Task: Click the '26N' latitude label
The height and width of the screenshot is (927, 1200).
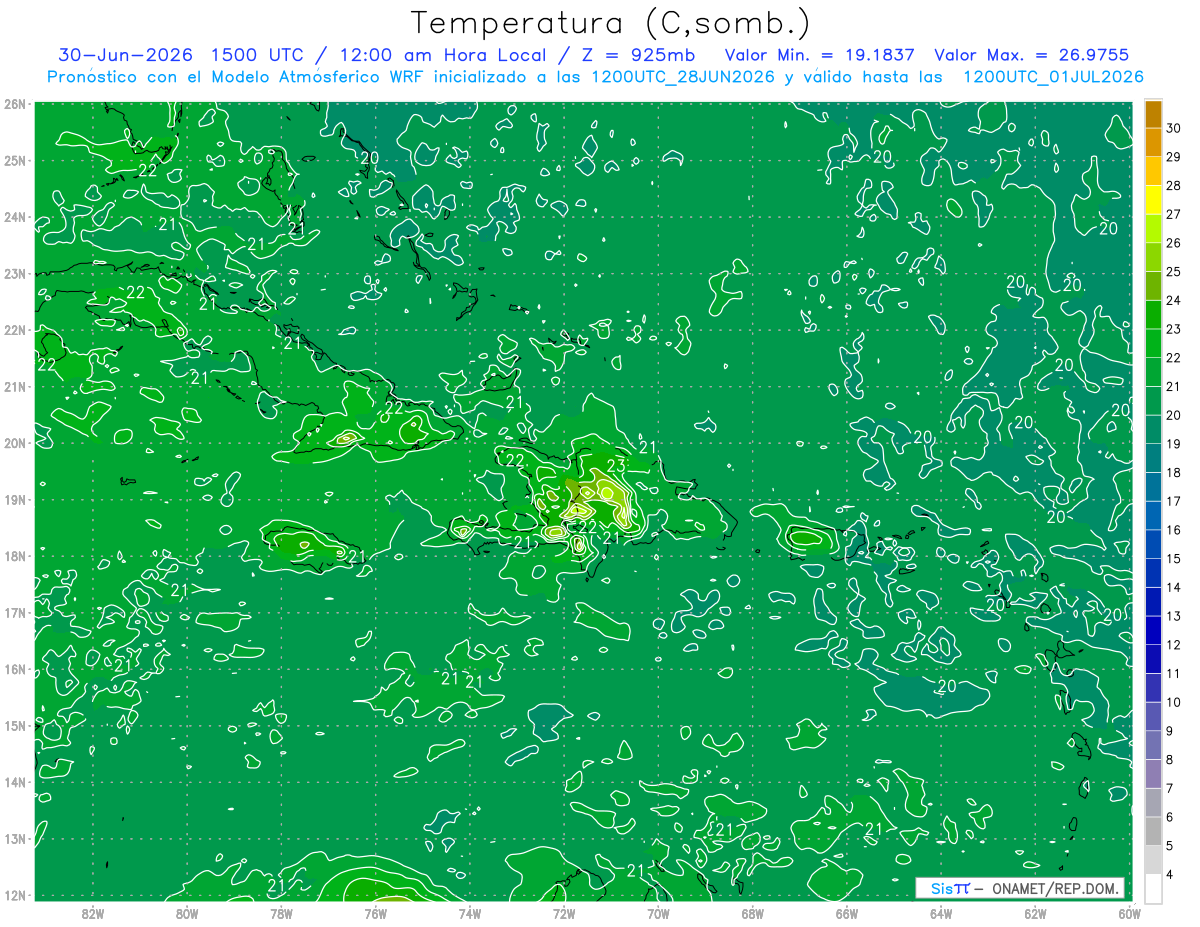Action: [x=14, y=104]
